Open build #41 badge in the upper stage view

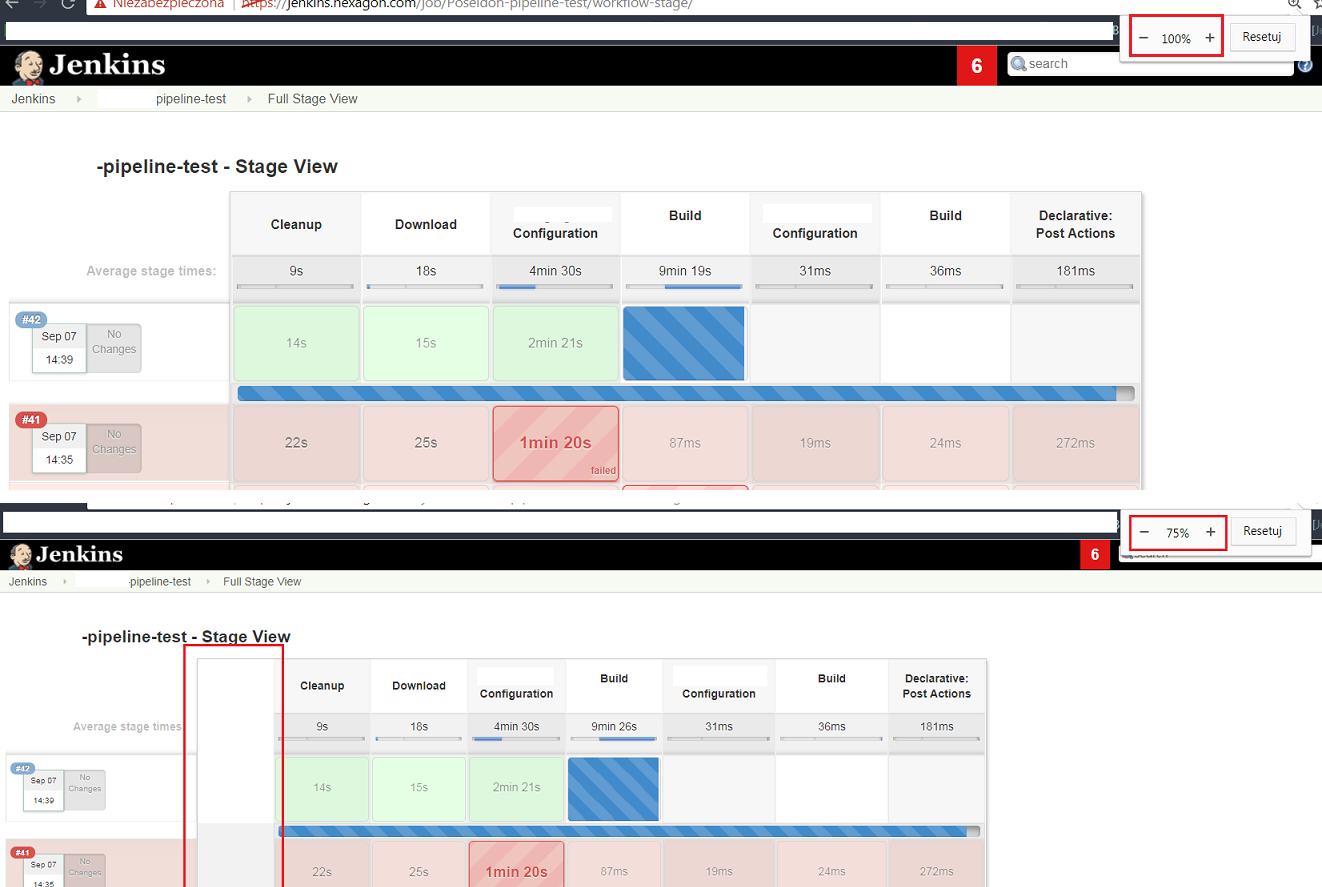31,420
